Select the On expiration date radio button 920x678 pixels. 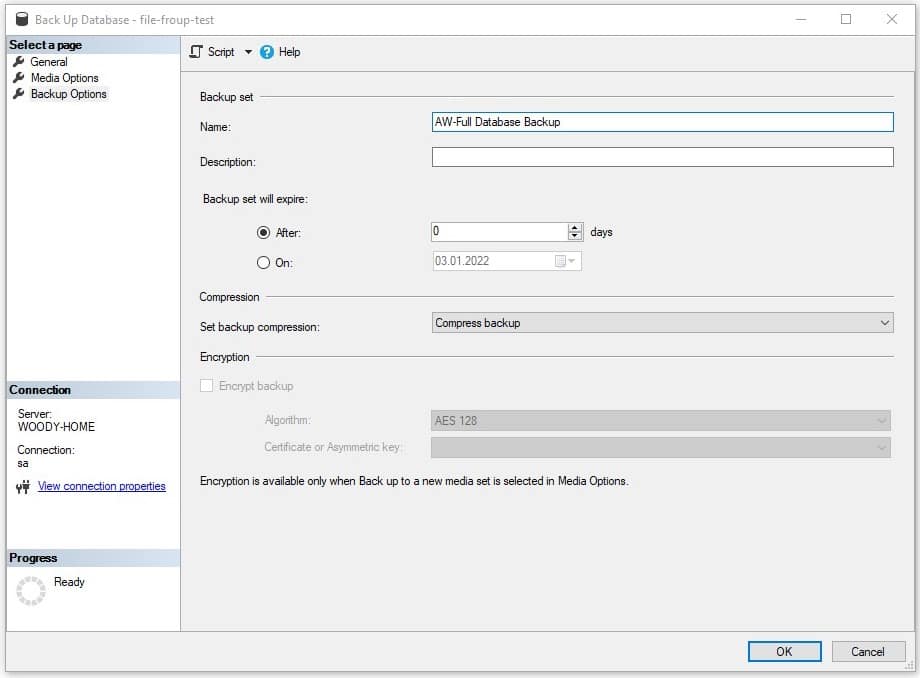click(x=263, y=262)
